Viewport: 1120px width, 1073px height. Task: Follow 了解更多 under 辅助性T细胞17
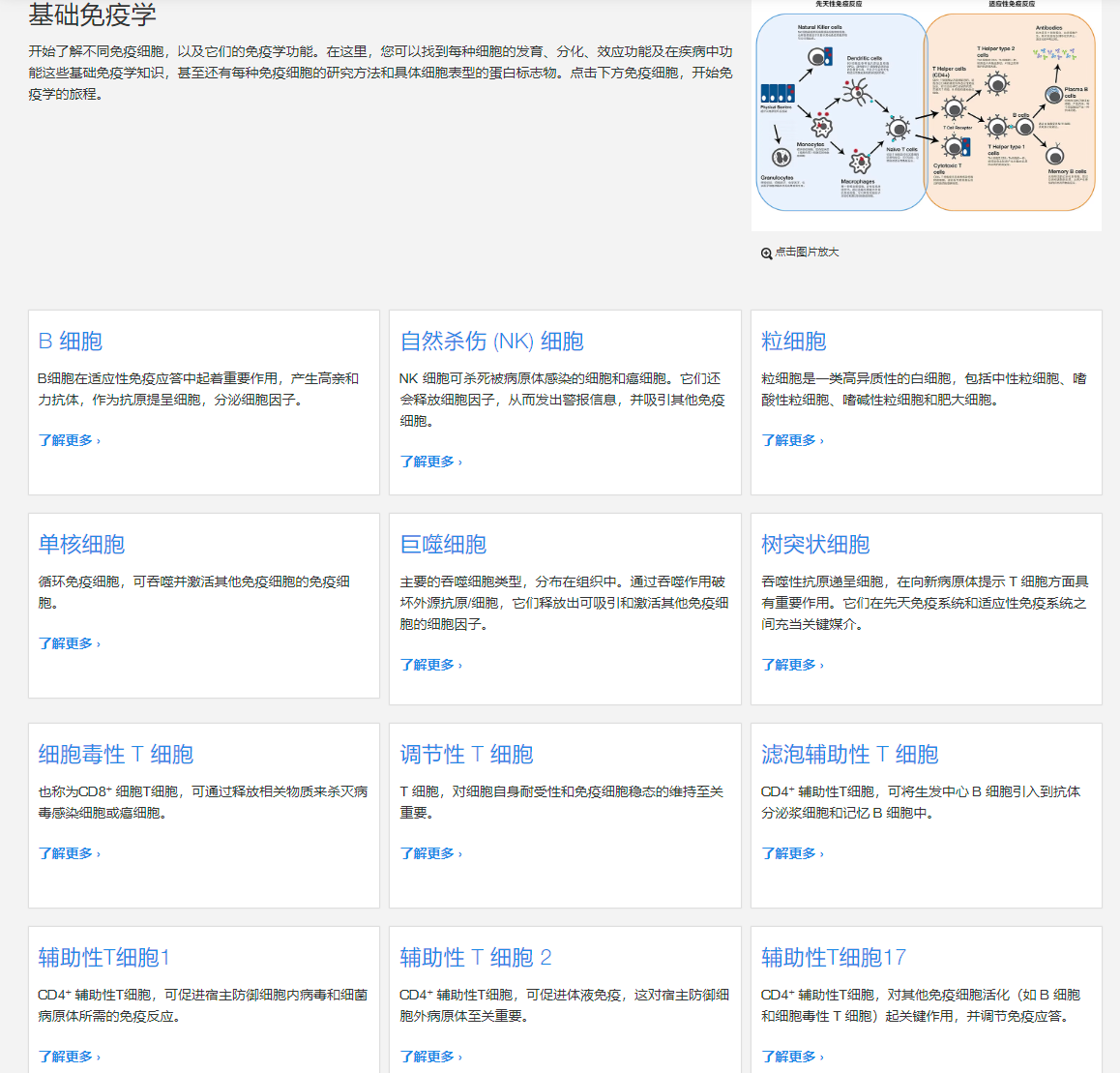click(792, 1057)
